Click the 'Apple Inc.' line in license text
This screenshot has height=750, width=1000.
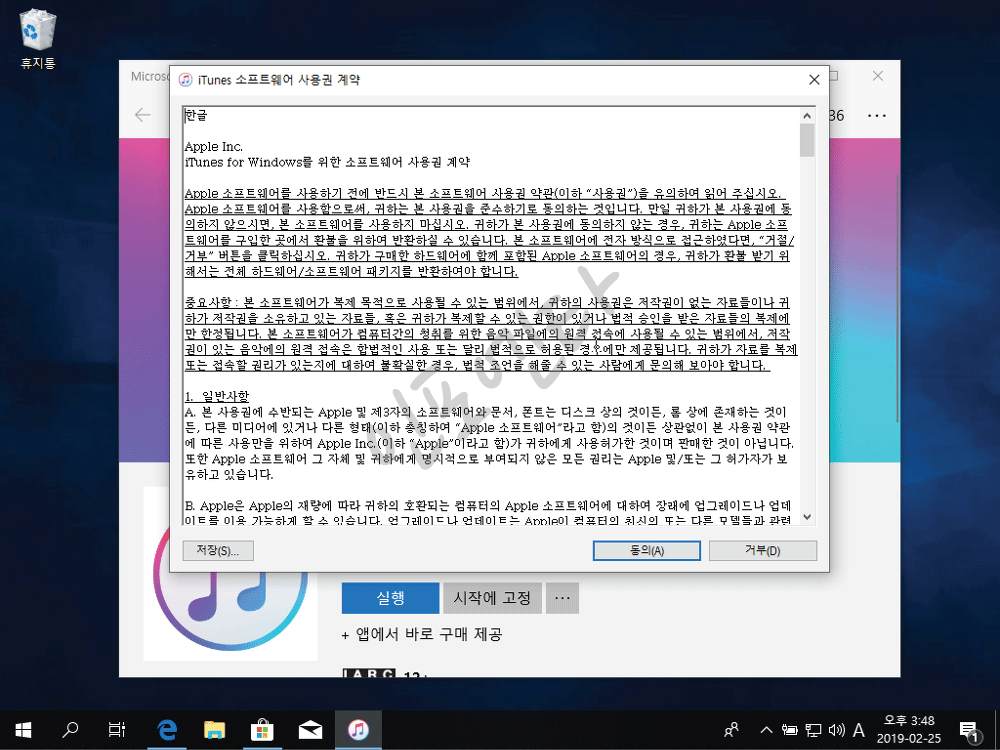tap(214, 147)
